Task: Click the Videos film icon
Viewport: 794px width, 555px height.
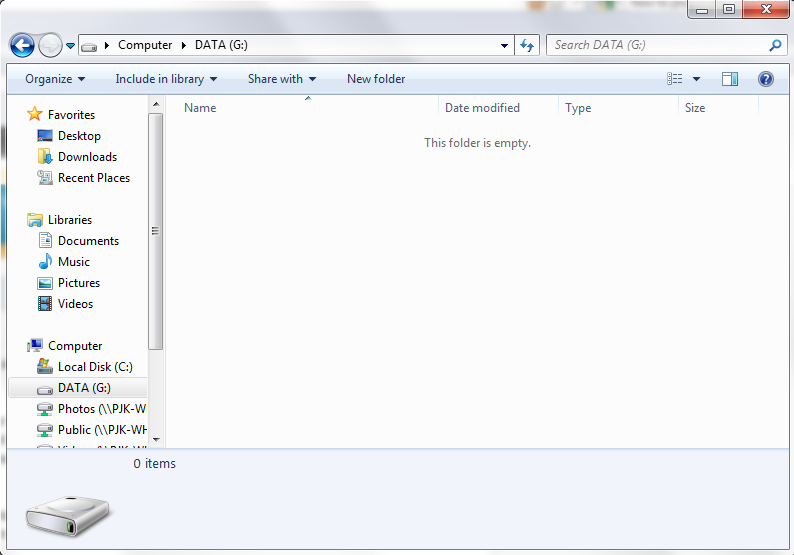Action: [45, 304]
